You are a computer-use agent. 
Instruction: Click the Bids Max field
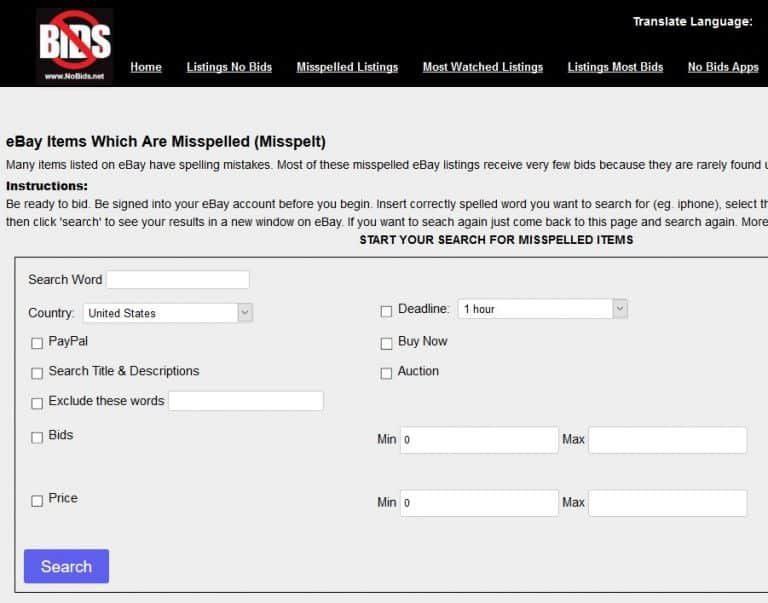pos(668,440)
